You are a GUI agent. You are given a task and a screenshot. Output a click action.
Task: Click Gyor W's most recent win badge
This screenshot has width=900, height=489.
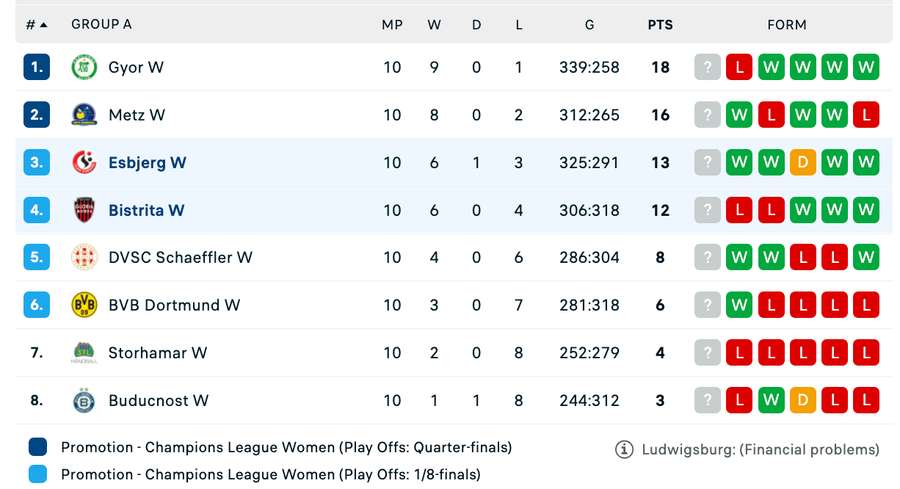(x=866, y=67)
